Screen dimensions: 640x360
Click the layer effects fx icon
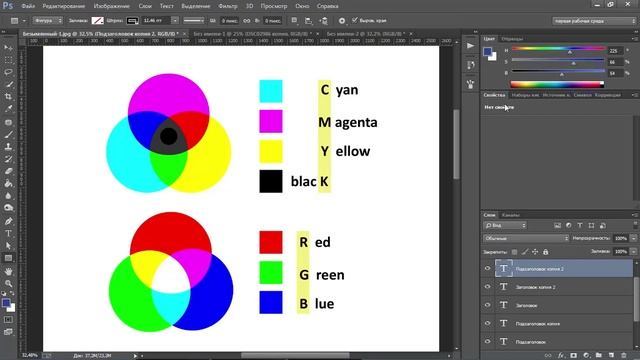coord(562,356)
